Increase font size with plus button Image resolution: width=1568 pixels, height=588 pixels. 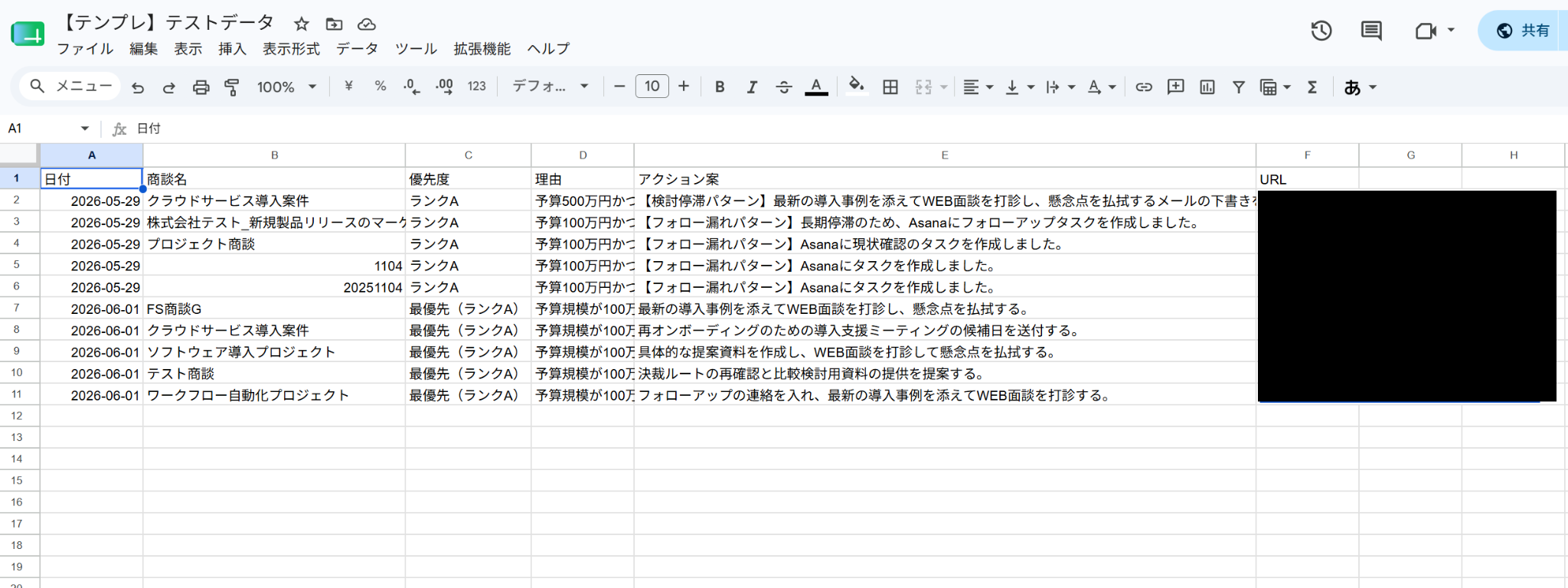tap(684, 87)
